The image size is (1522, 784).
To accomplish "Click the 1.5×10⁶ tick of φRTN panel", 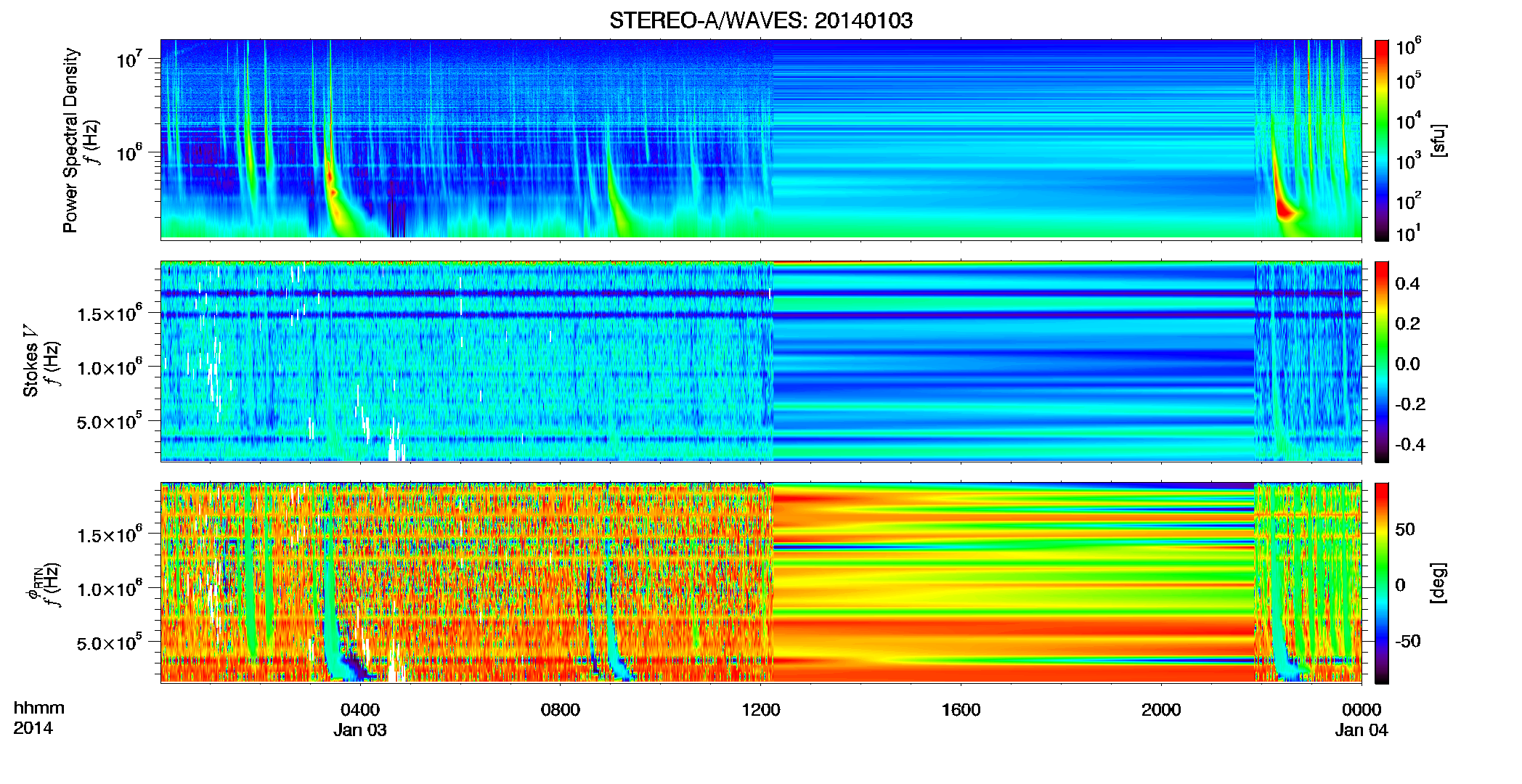I will coord(109,534).
